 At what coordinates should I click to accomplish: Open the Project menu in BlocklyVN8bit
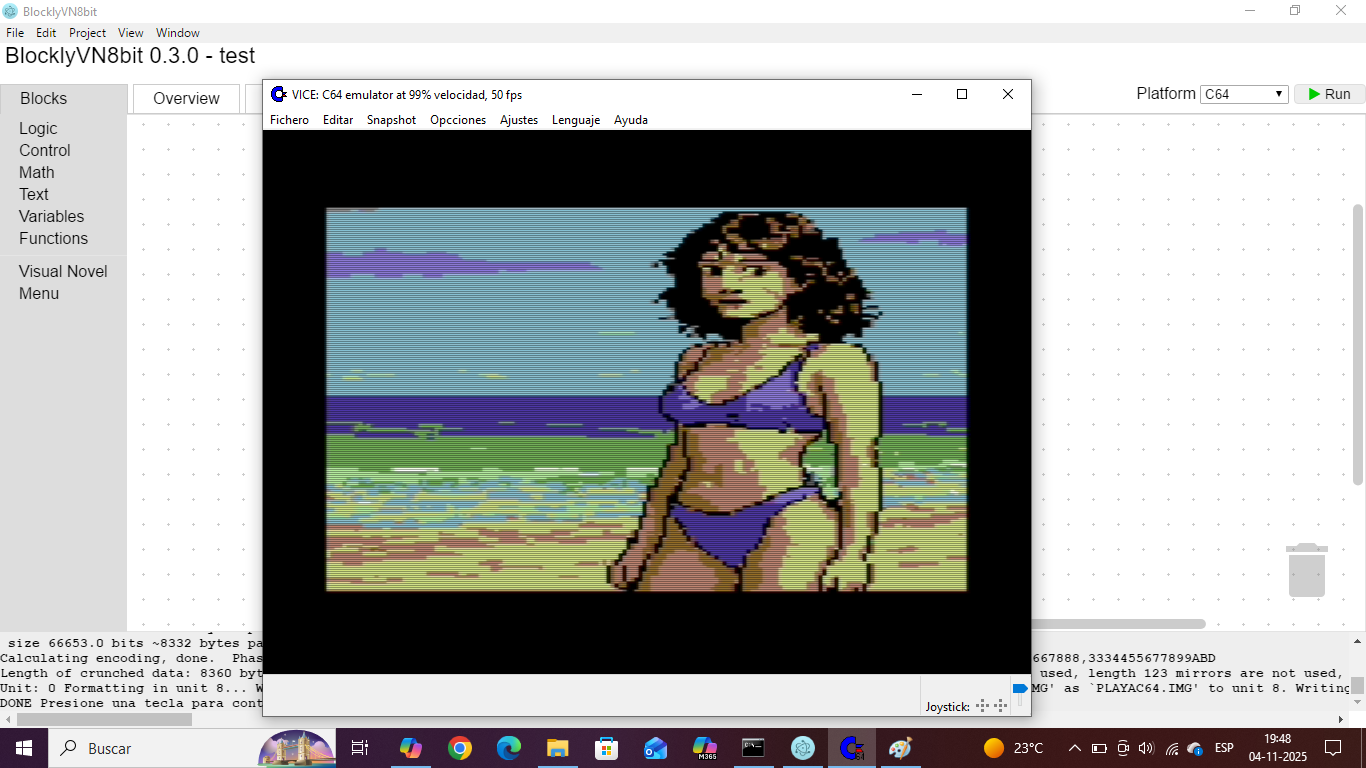coord(88,33)
